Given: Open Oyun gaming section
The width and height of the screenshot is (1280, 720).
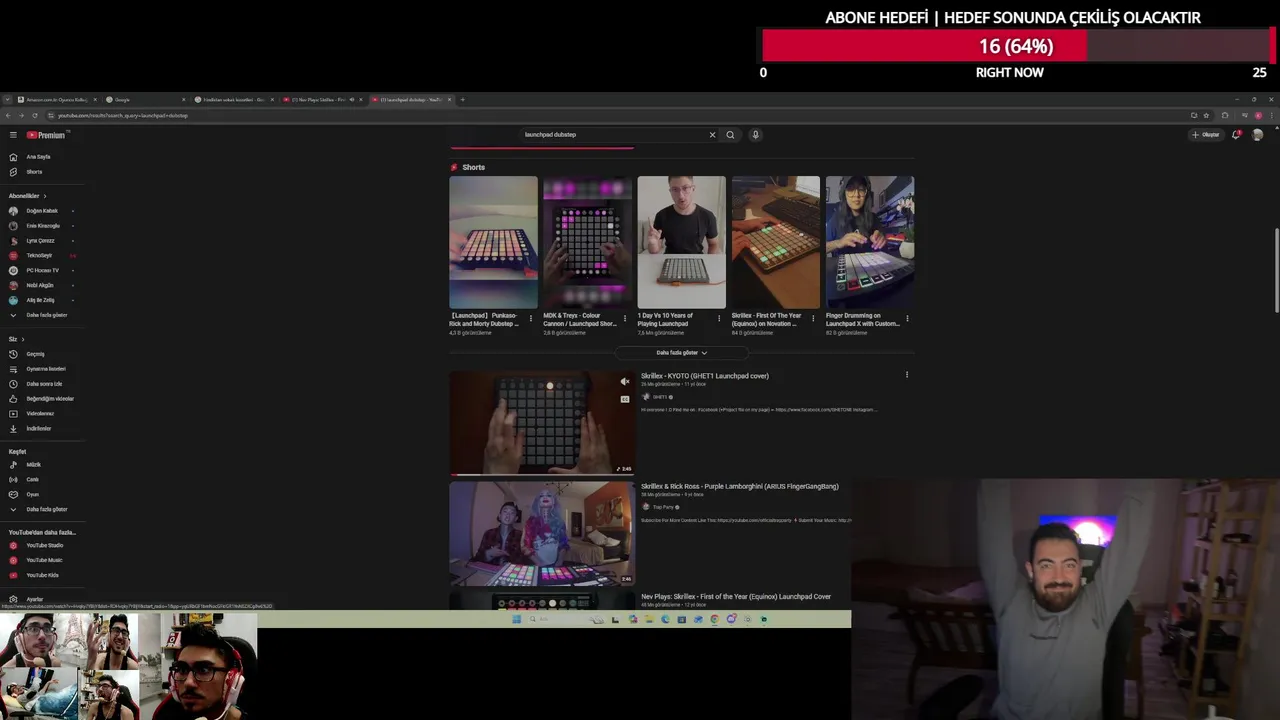Looking at the screenshot, I should coord(32,494).
